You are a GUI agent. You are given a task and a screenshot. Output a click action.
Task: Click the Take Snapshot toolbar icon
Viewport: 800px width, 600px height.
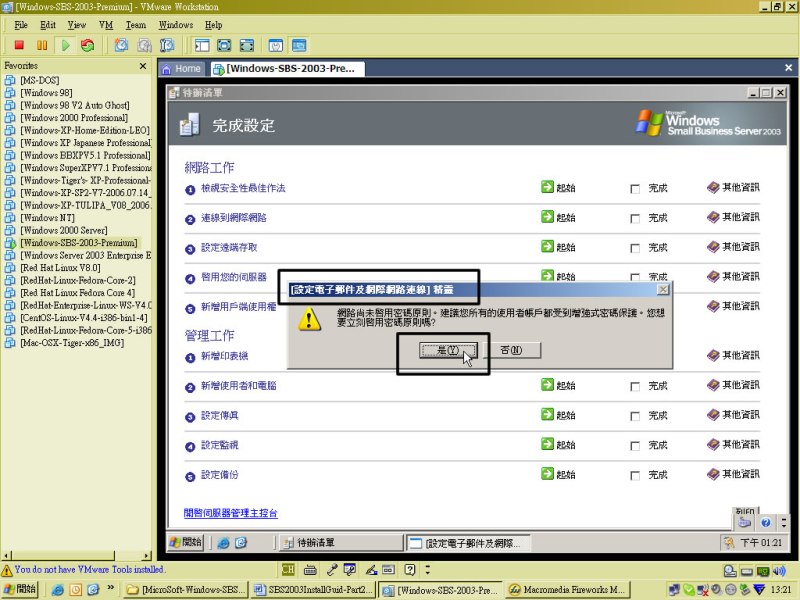coord(121,45)
